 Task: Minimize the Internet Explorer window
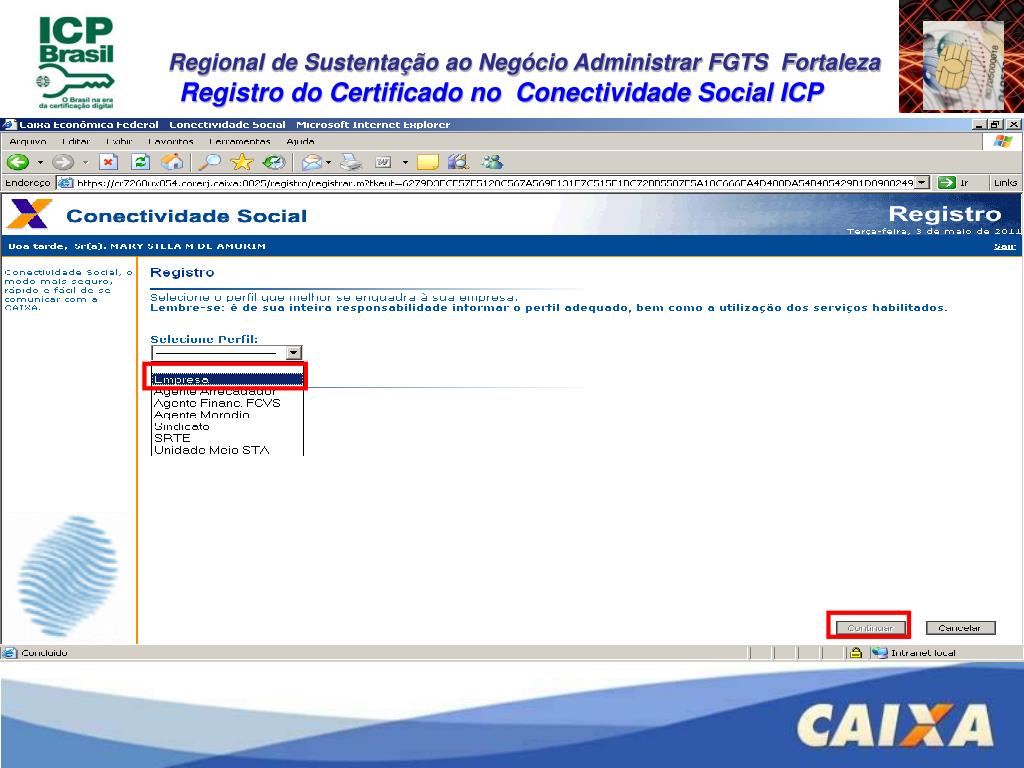pos(978,124)
